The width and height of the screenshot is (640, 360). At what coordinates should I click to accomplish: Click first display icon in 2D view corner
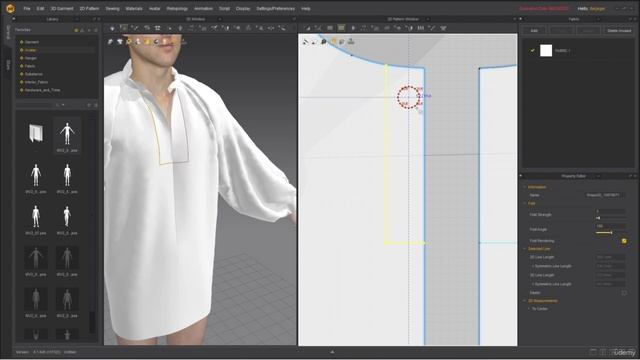coord(306,42)
